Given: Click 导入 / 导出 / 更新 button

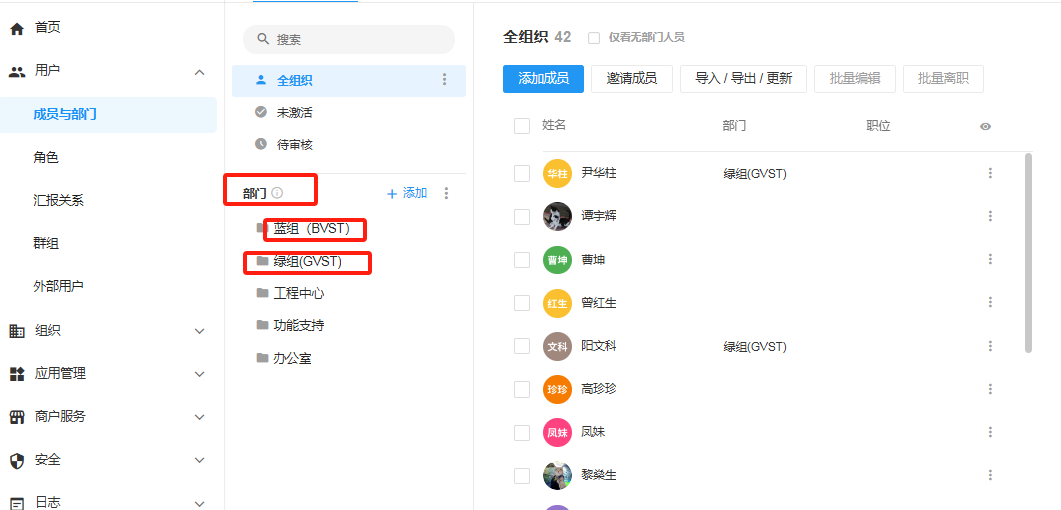Looking at the screenshot, I should coord(743,78).
